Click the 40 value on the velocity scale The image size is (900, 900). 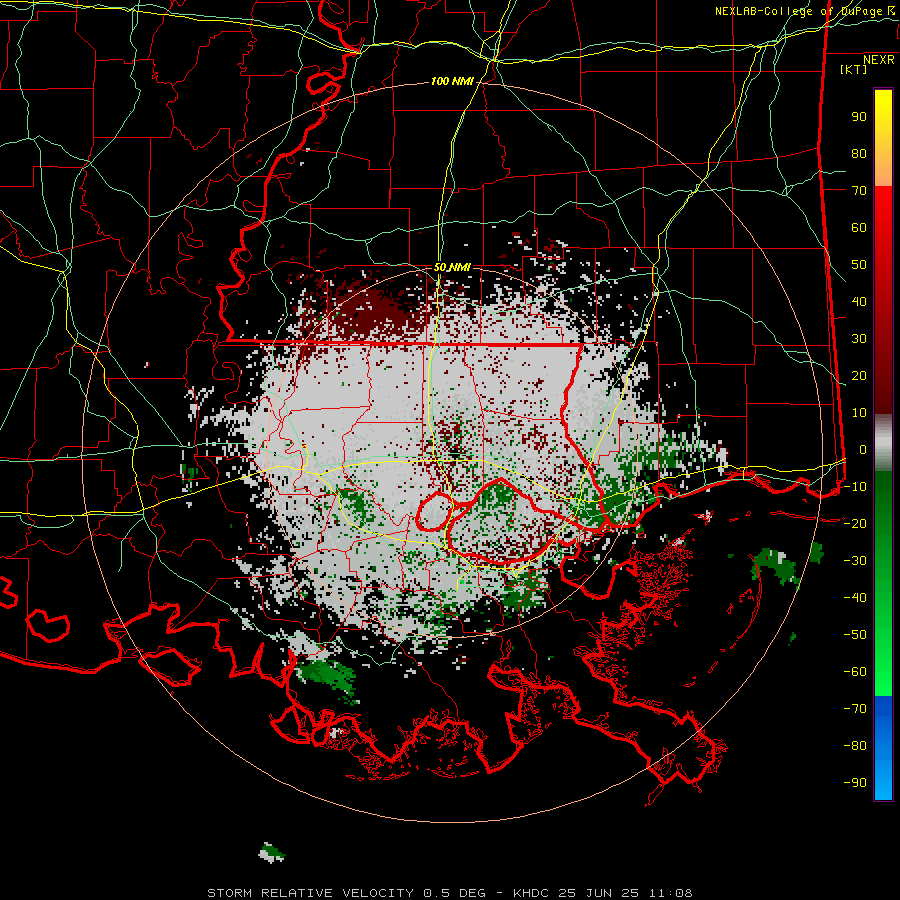859,302
